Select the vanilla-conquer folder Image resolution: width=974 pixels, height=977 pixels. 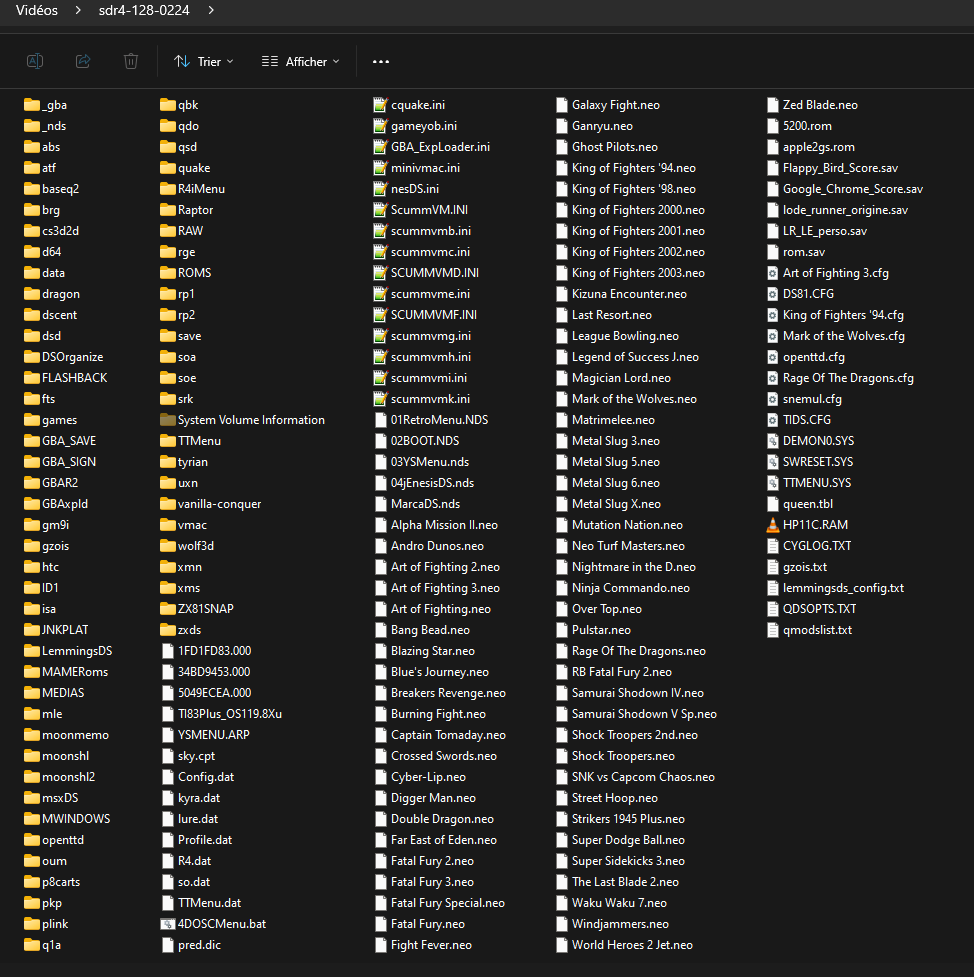point(210,504)
